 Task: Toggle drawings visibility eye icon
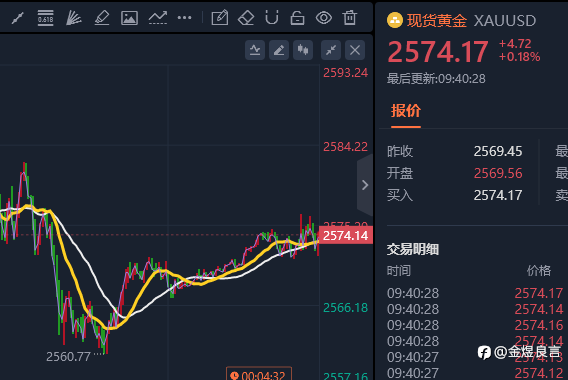(323, 18)
